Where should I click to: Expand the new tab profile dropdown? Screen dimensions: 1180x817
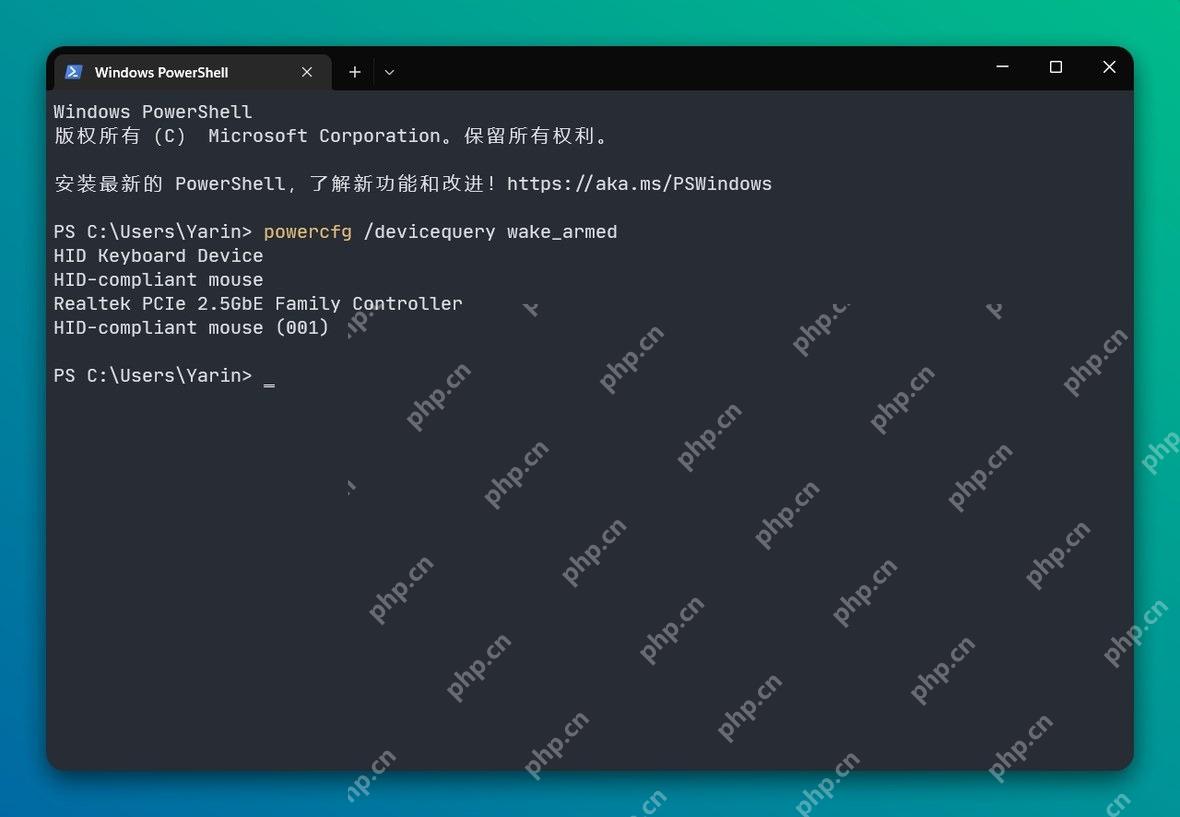tap(389, 72)
